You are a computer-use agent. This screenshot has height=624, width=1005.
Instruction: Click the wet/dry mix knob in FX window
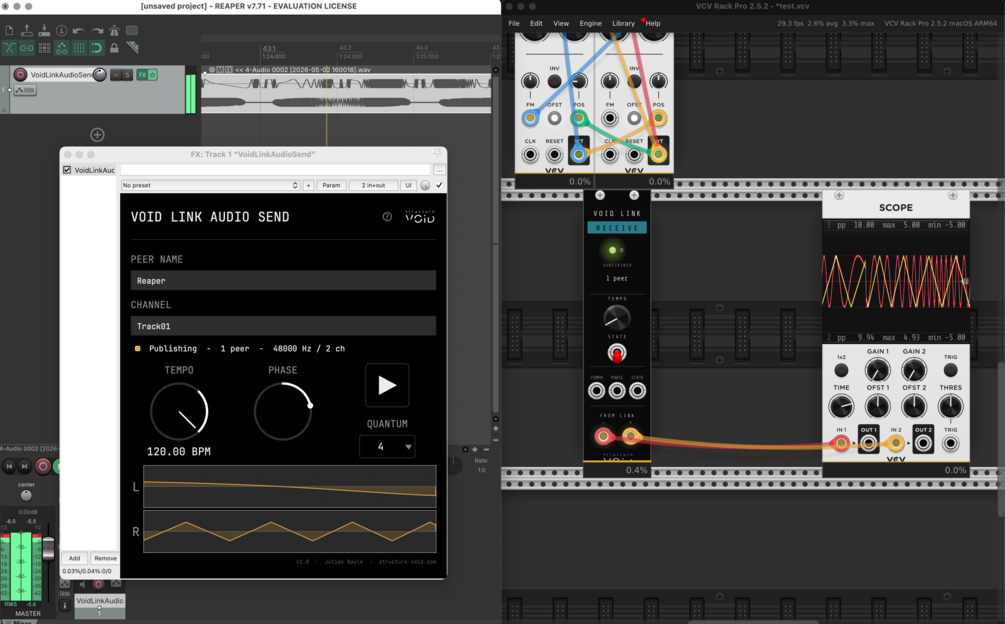425,185
